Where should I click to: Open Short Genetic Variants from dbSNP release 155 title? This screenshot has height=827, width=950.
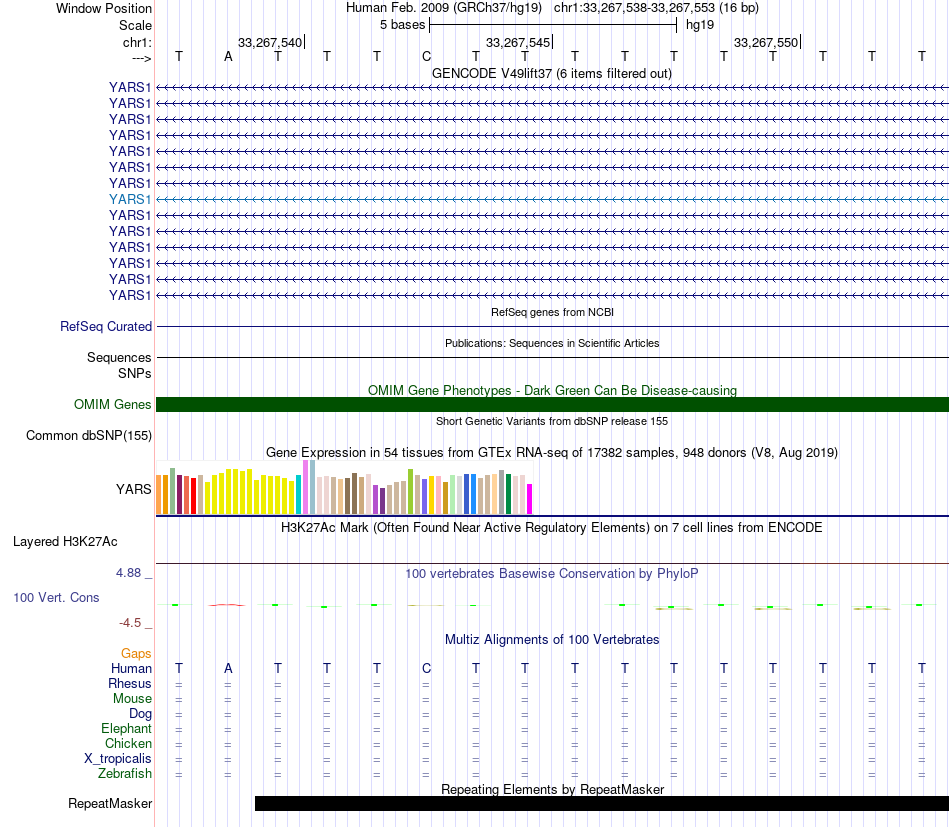(x=552, y=421)
